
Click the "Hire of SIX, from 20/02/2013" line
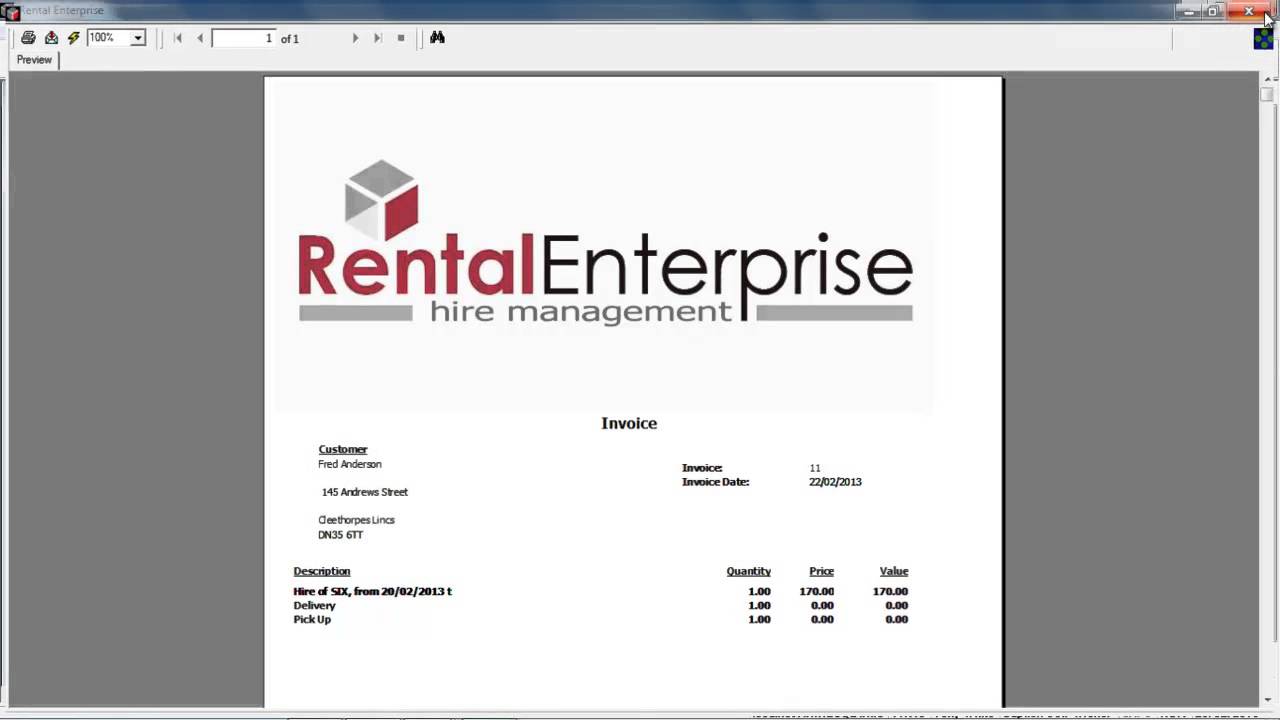372,592
